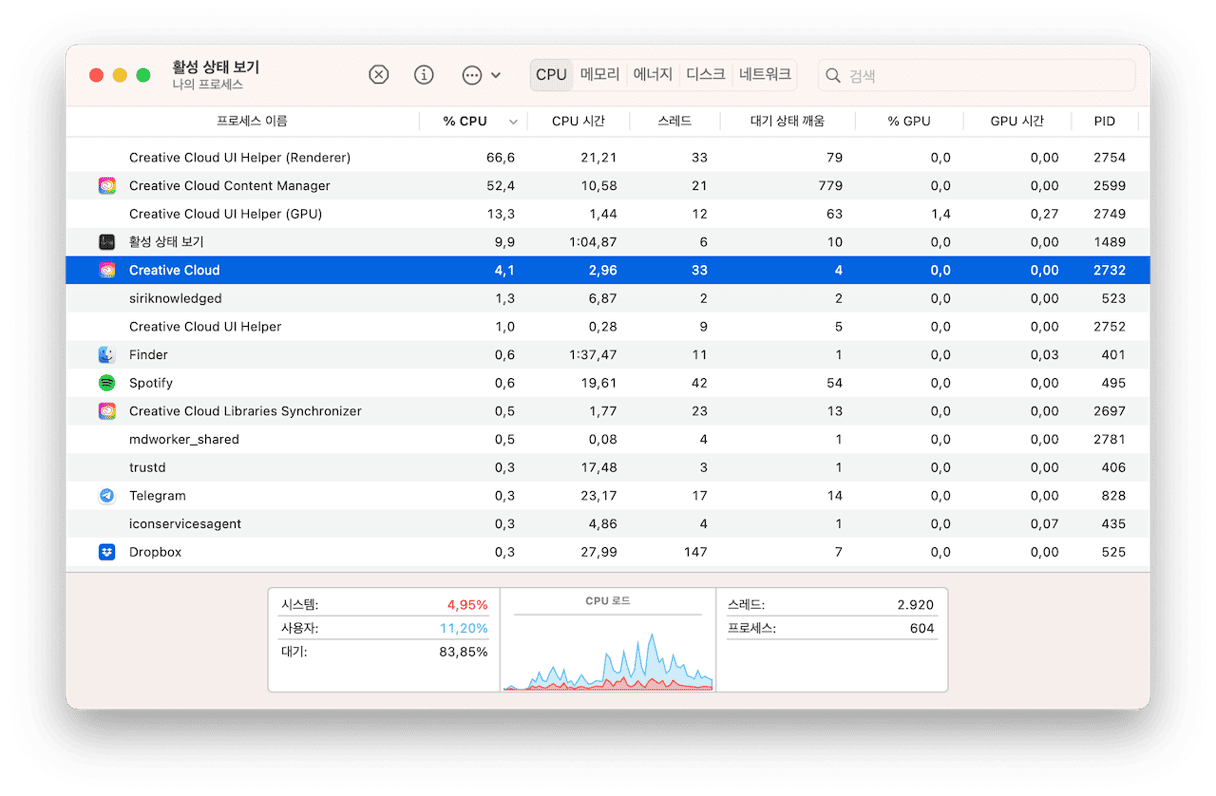Click the 활성 상태 보기 row app icon

pyautogui.click(x=107, y=242)
